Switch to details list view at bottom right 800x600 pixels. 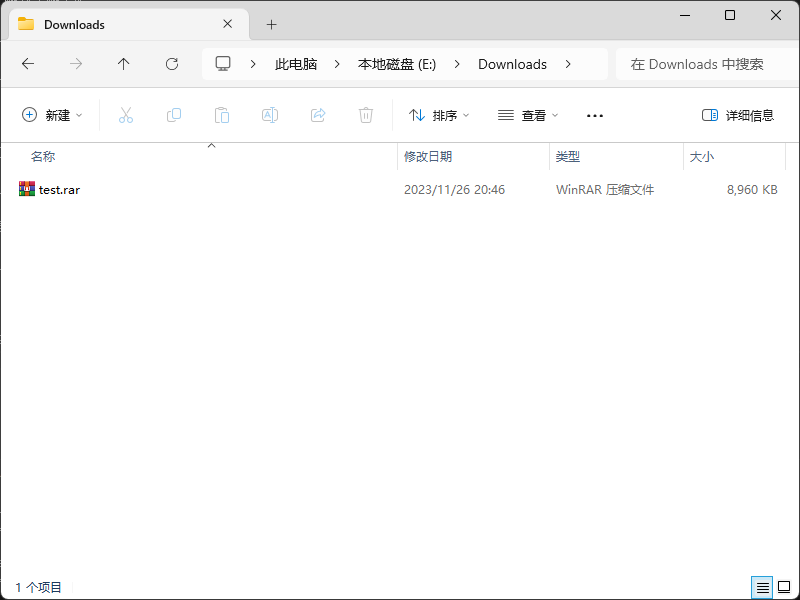[x=762, y=587]
